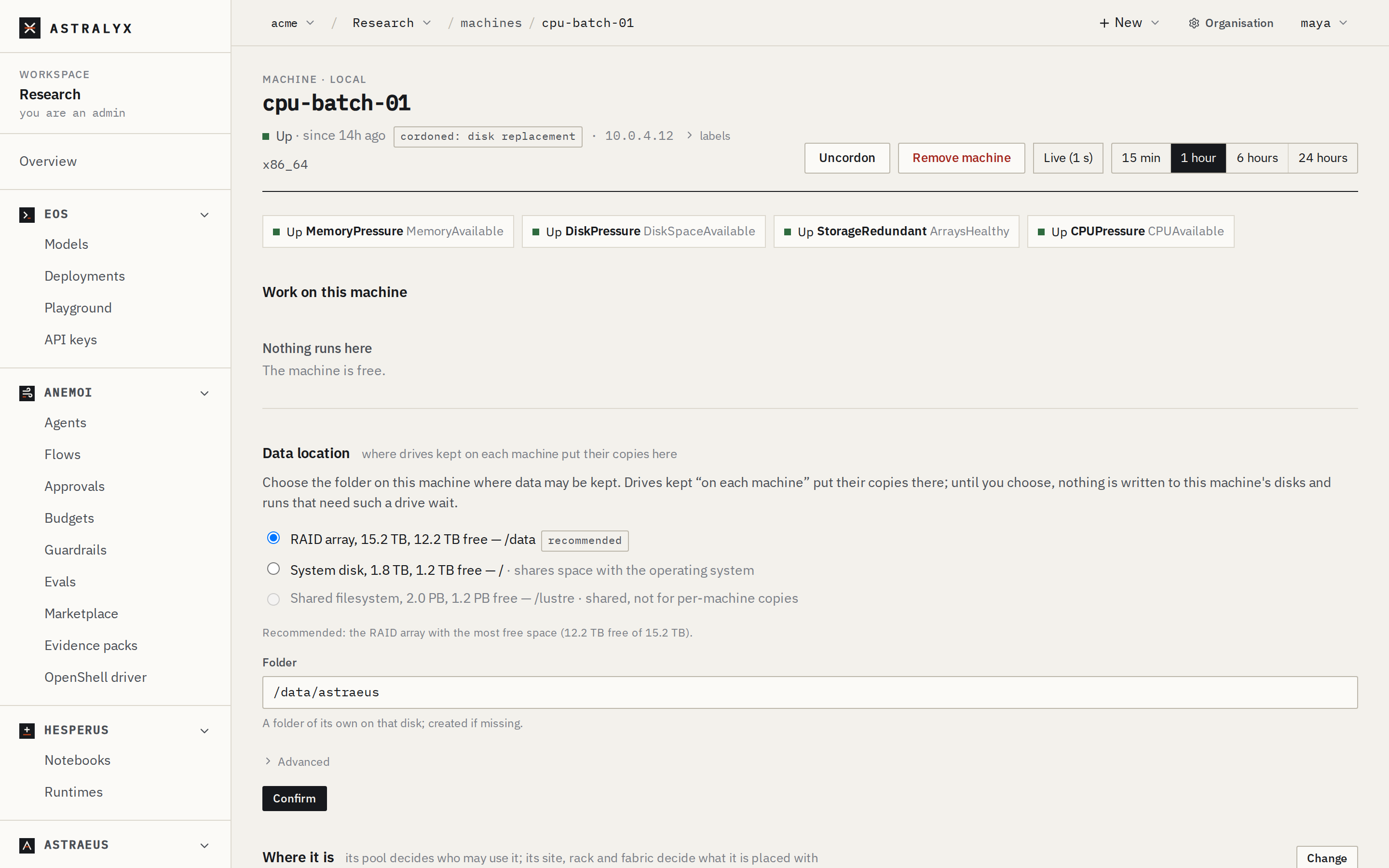Collapse the HESPERUS sidebar section
Viewport: 1389px width, 868px height.
(x=204, y=731)
